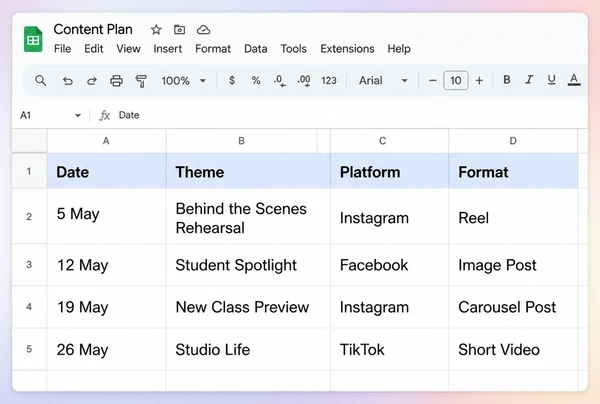This screenshot has width=600, height=404.
Task: Select the Date header cell
Action: pyautogui.click(x=106, y=171)
